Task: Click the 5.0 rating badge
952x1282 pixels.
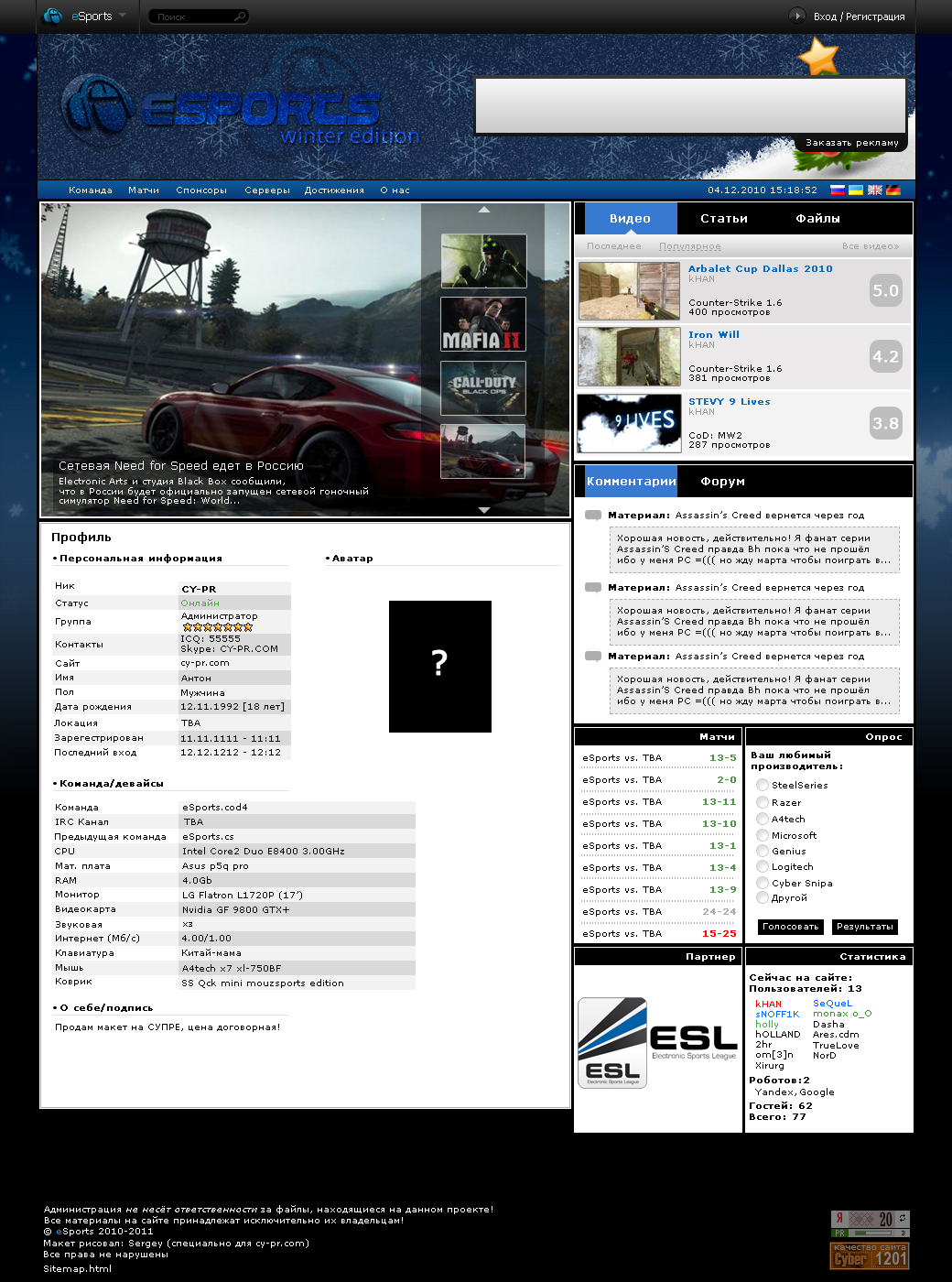Action: [886, 290]
